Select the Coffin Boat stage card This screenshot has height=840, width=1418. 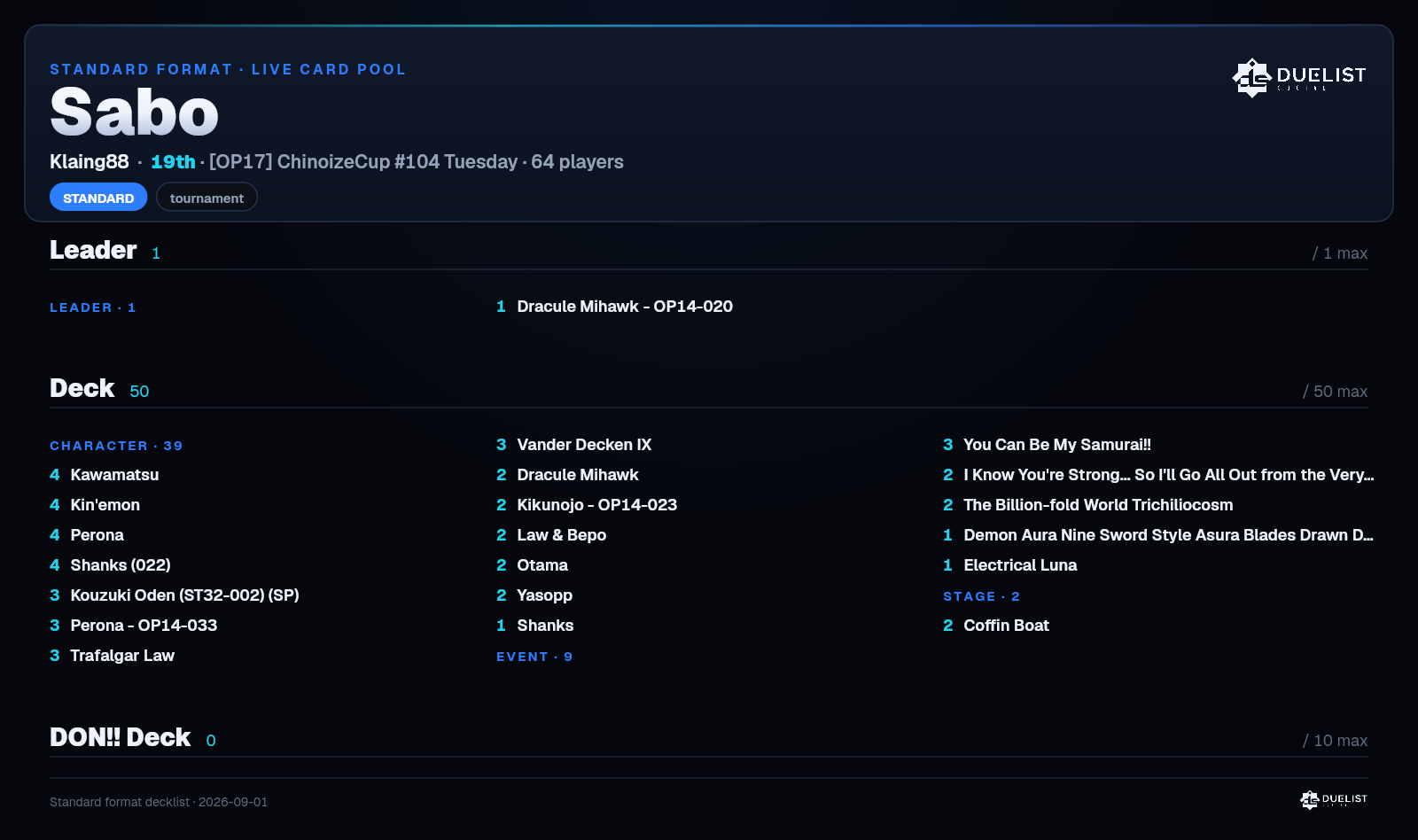(996, 626)
